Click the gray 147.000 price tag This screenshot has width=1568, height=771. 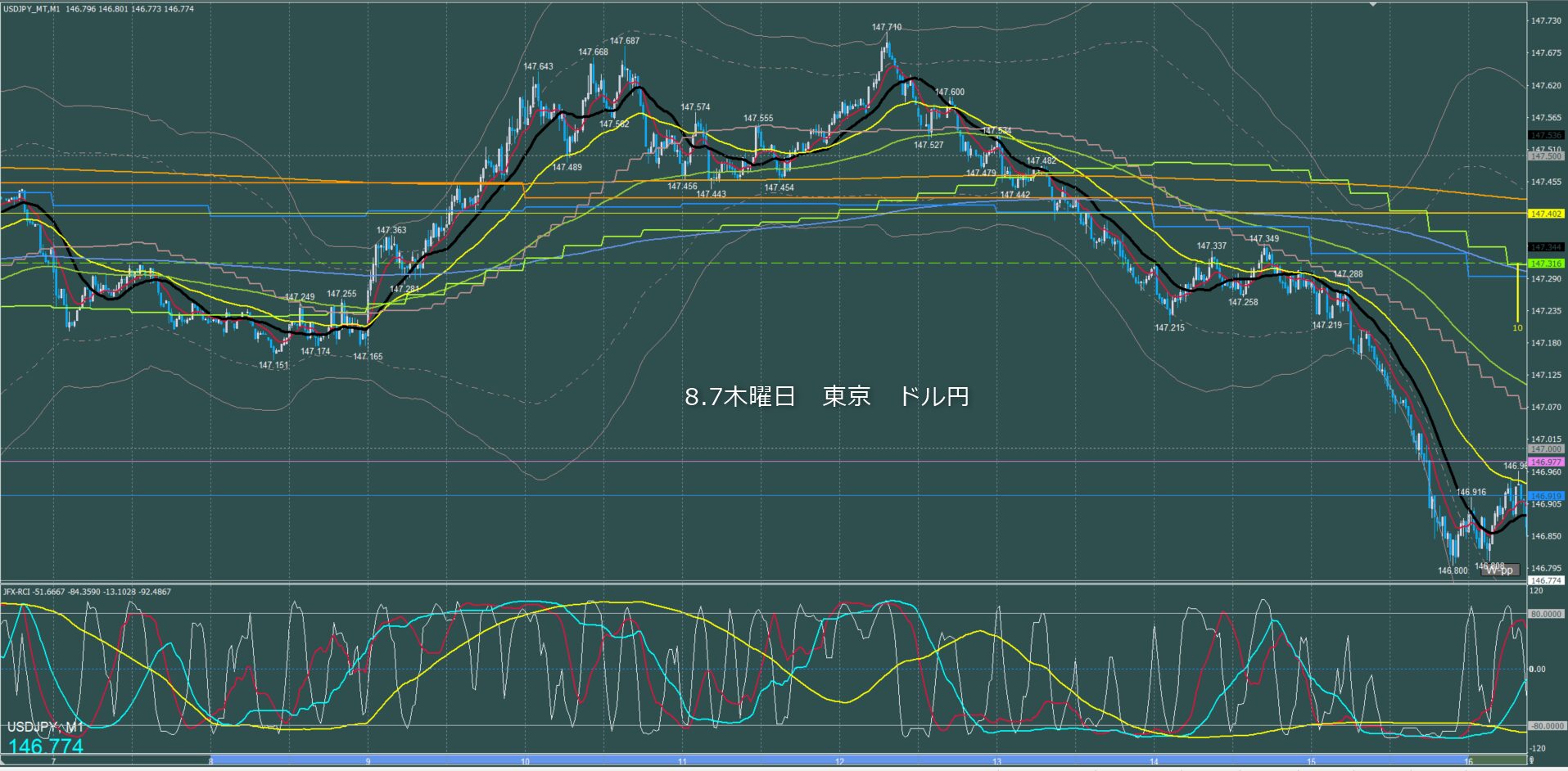(1546, 449)
